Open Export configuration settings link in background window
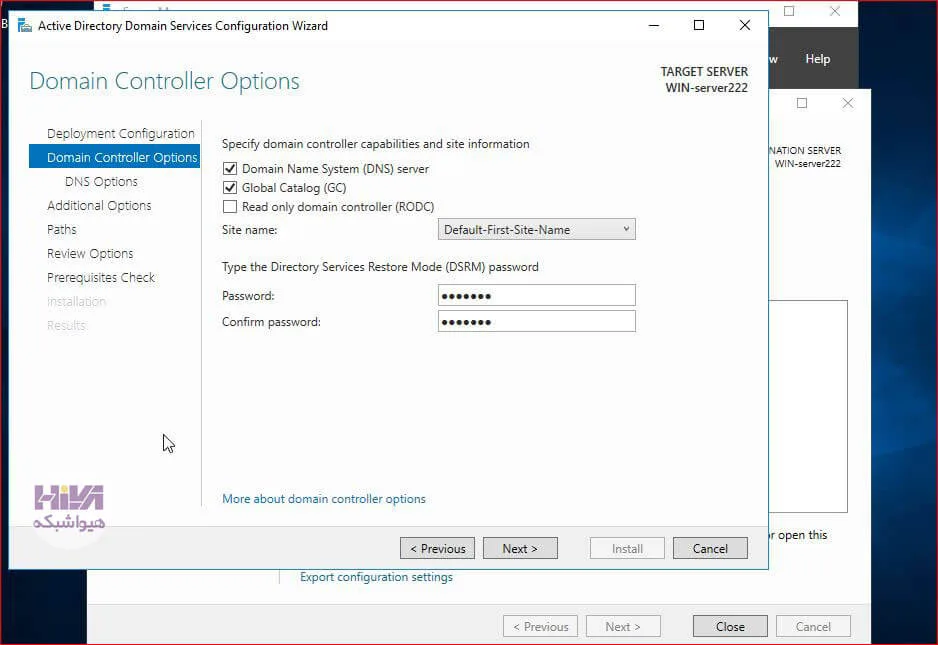938x645 pixels. click(x=376, y=577)
